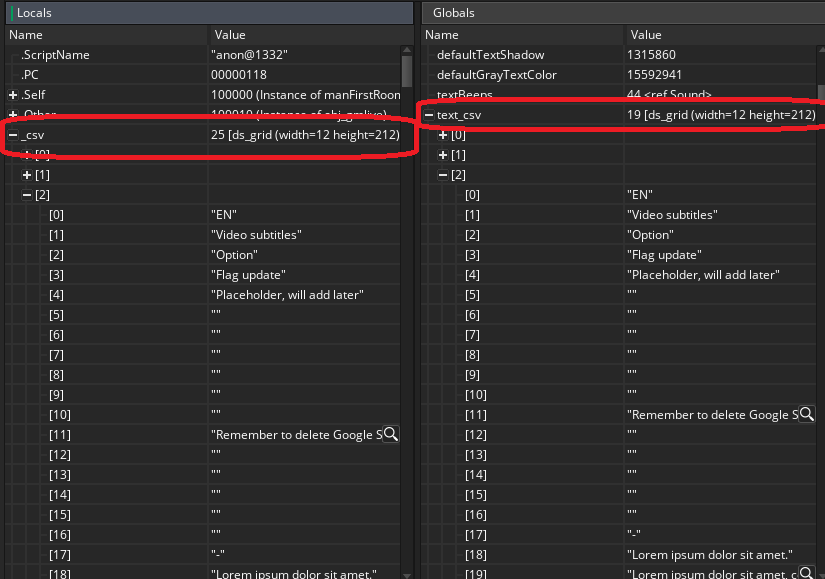Screen dimensions: 825x579
Task: Select "Flag update" value in Locals
Action: 248,275
